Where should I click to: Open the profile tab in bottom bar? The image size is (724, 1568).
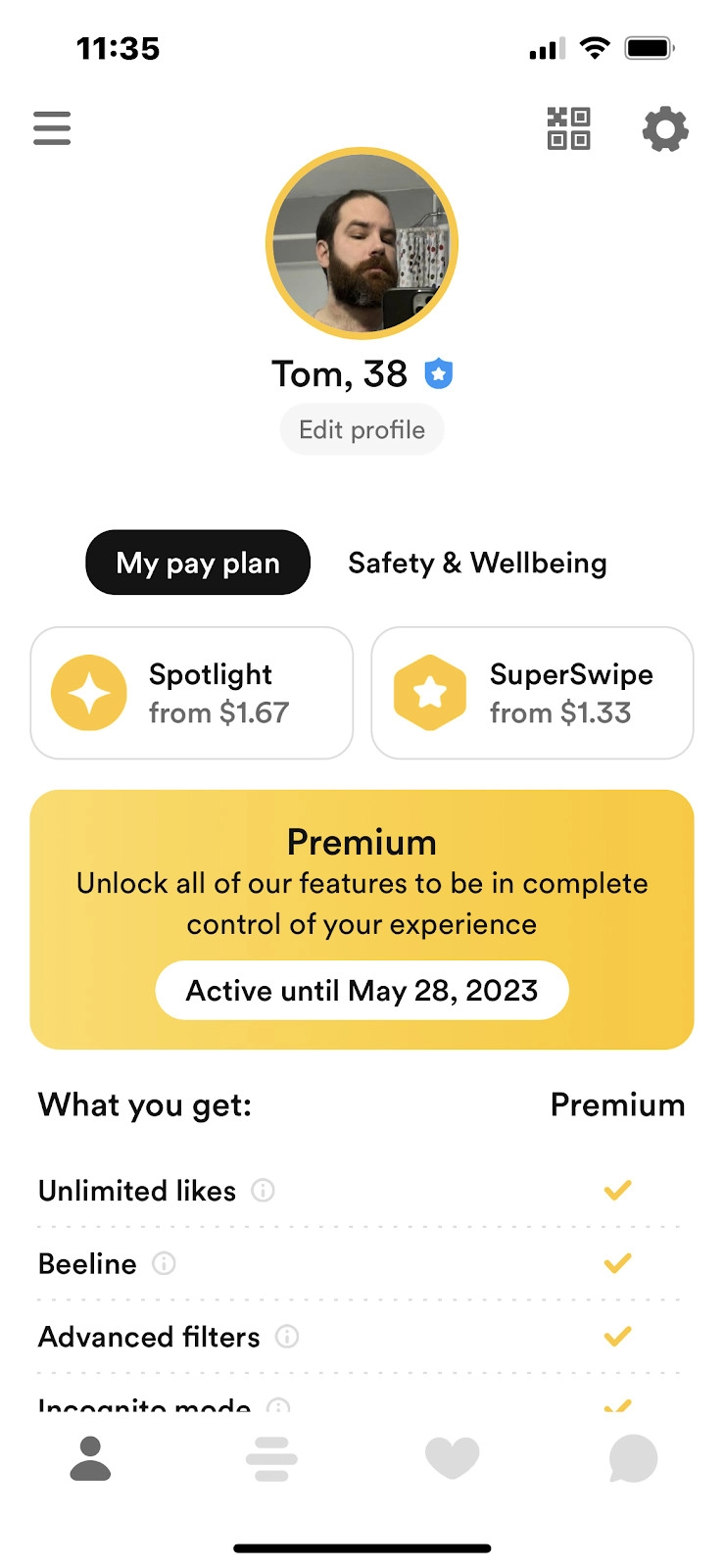point(90,1458)
